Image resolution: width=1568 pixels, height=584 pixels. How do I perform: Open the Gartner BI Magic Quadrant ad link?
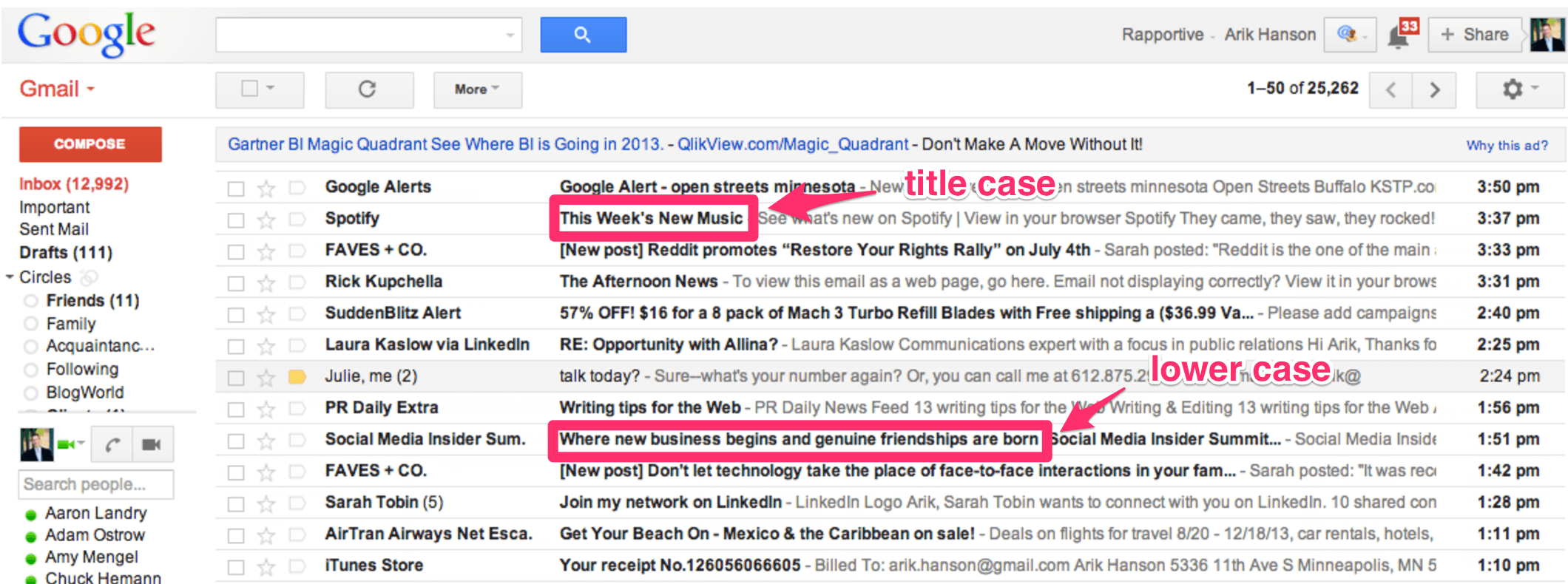coord(445,144)
